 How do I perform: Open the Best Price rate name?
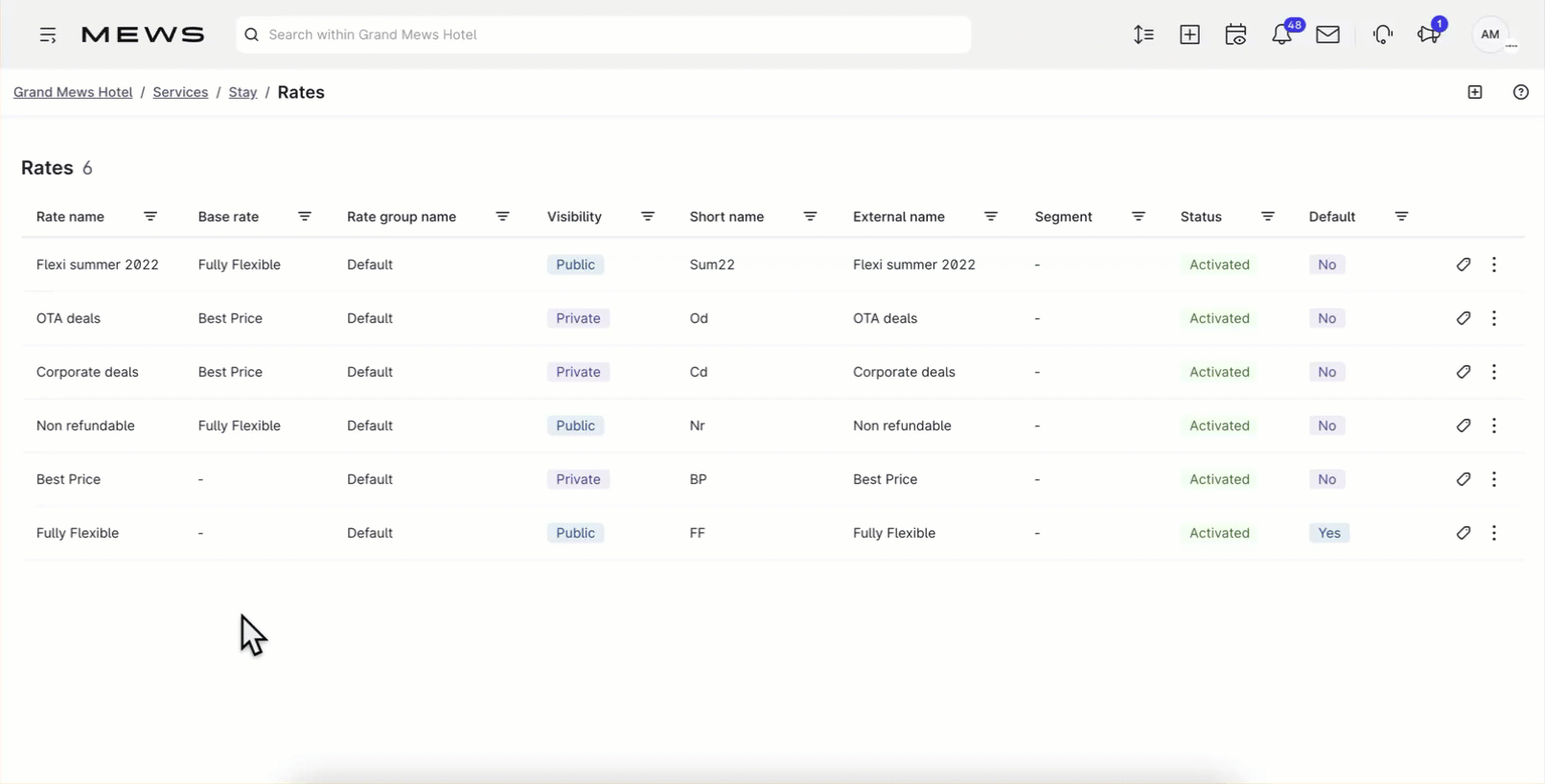coord(68,479)
